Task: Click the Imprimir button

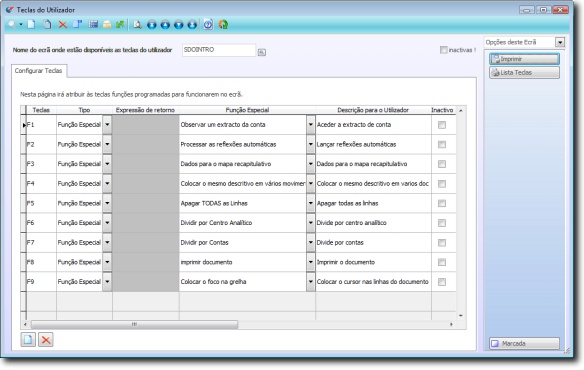Action: 524,59
